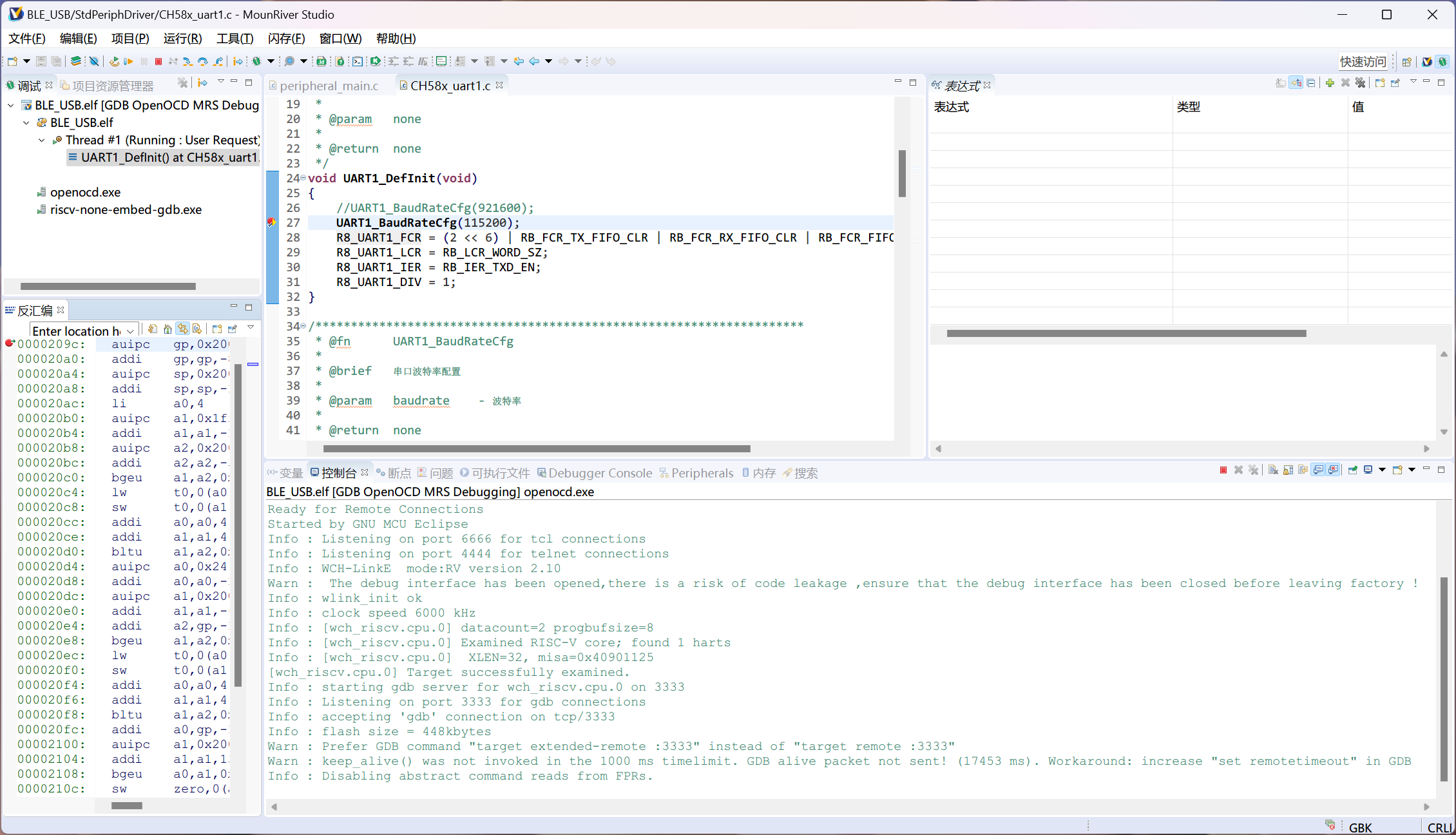Collapse the BLE_USB.elf process tree node
The width and height of the screenshot is (1456, 835).
click(x=26, y=122)
